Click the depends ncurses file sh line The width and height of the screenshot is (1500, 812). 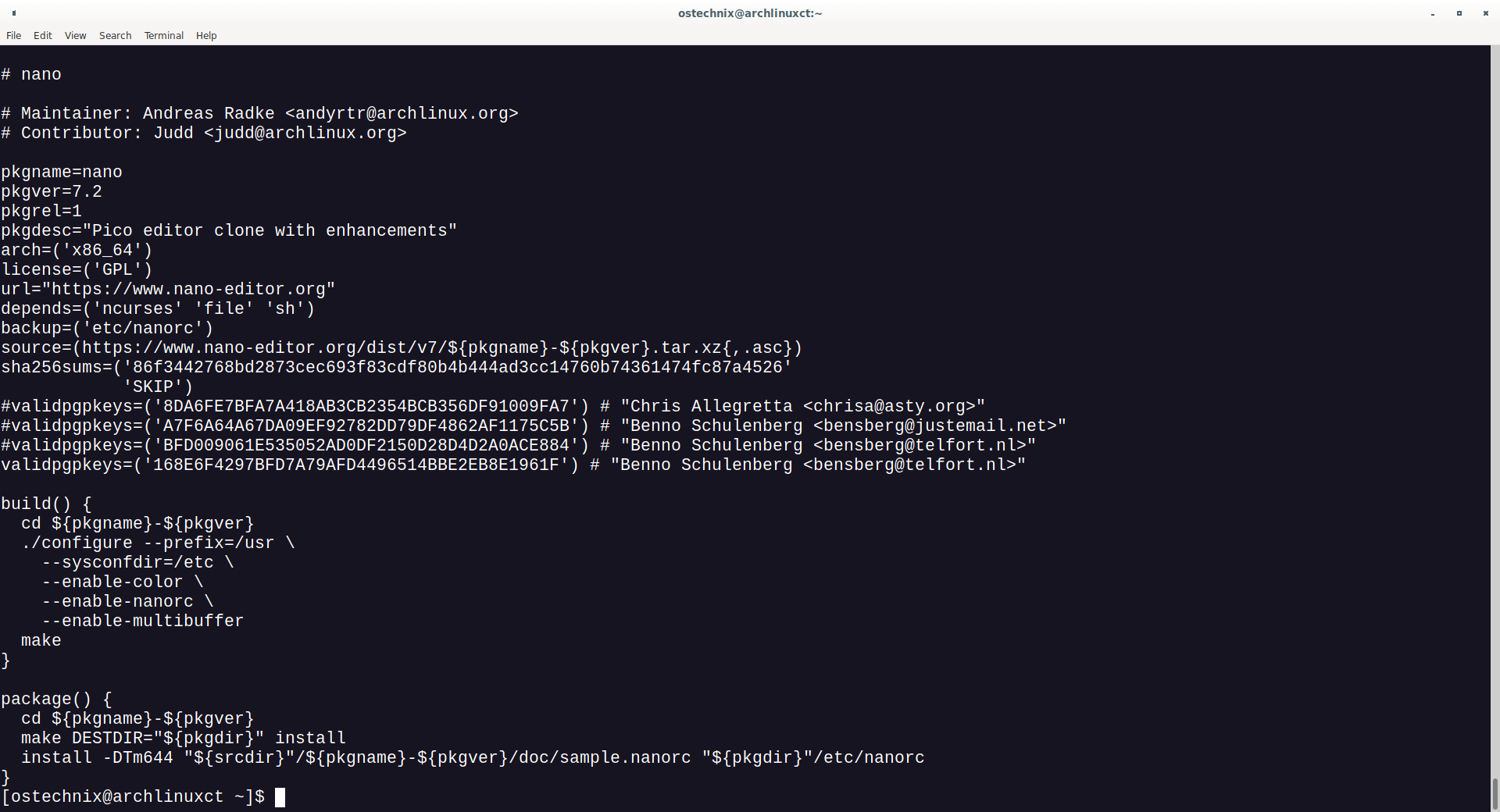(158, 308)
